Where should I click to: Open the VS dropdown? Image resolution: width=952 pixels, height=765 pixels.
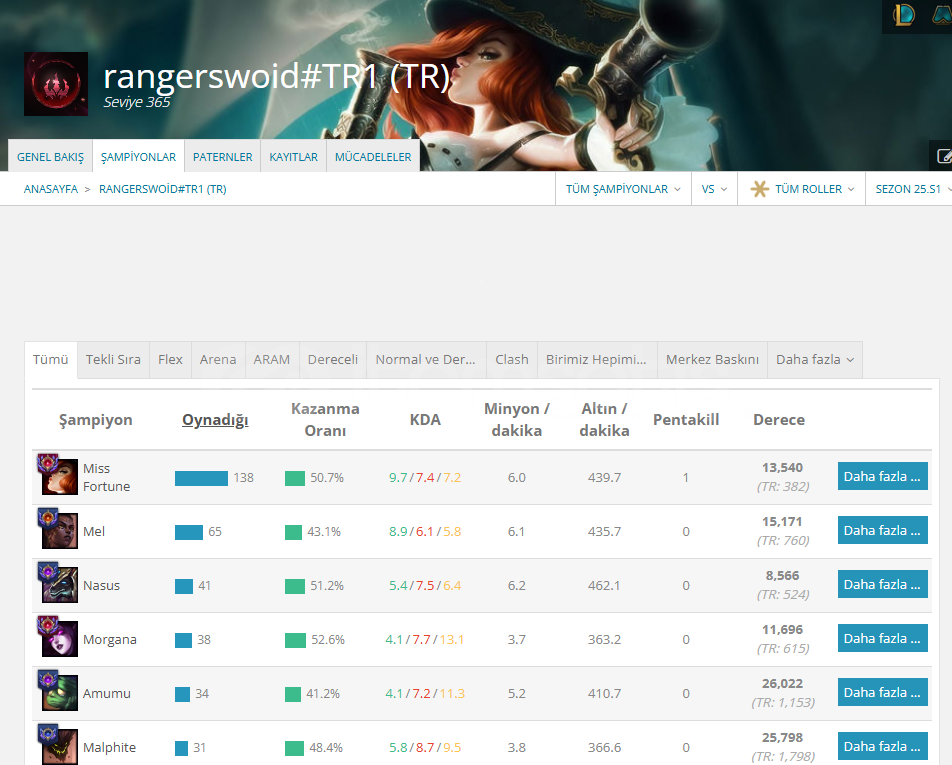pyautogui.click(x=715, y=189)
